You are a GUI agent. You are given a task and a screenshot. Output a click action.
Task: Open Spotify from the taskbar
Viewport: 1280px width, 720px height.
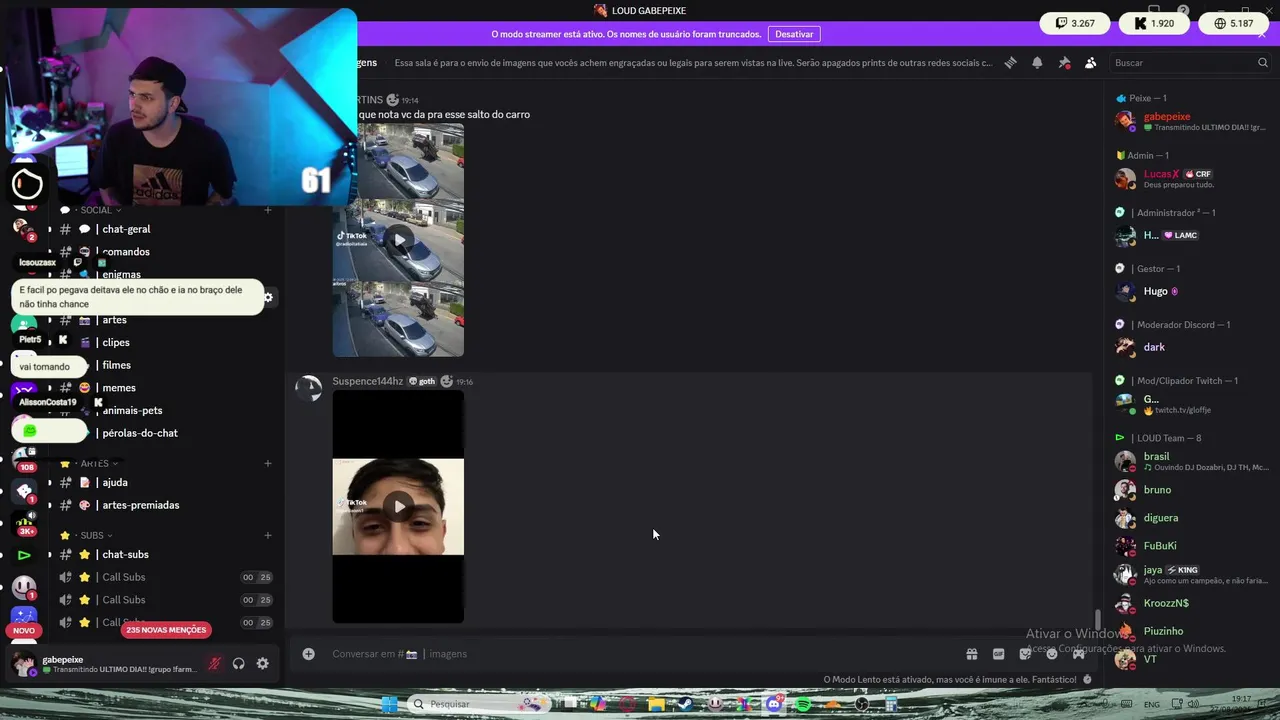coord(803,704)
